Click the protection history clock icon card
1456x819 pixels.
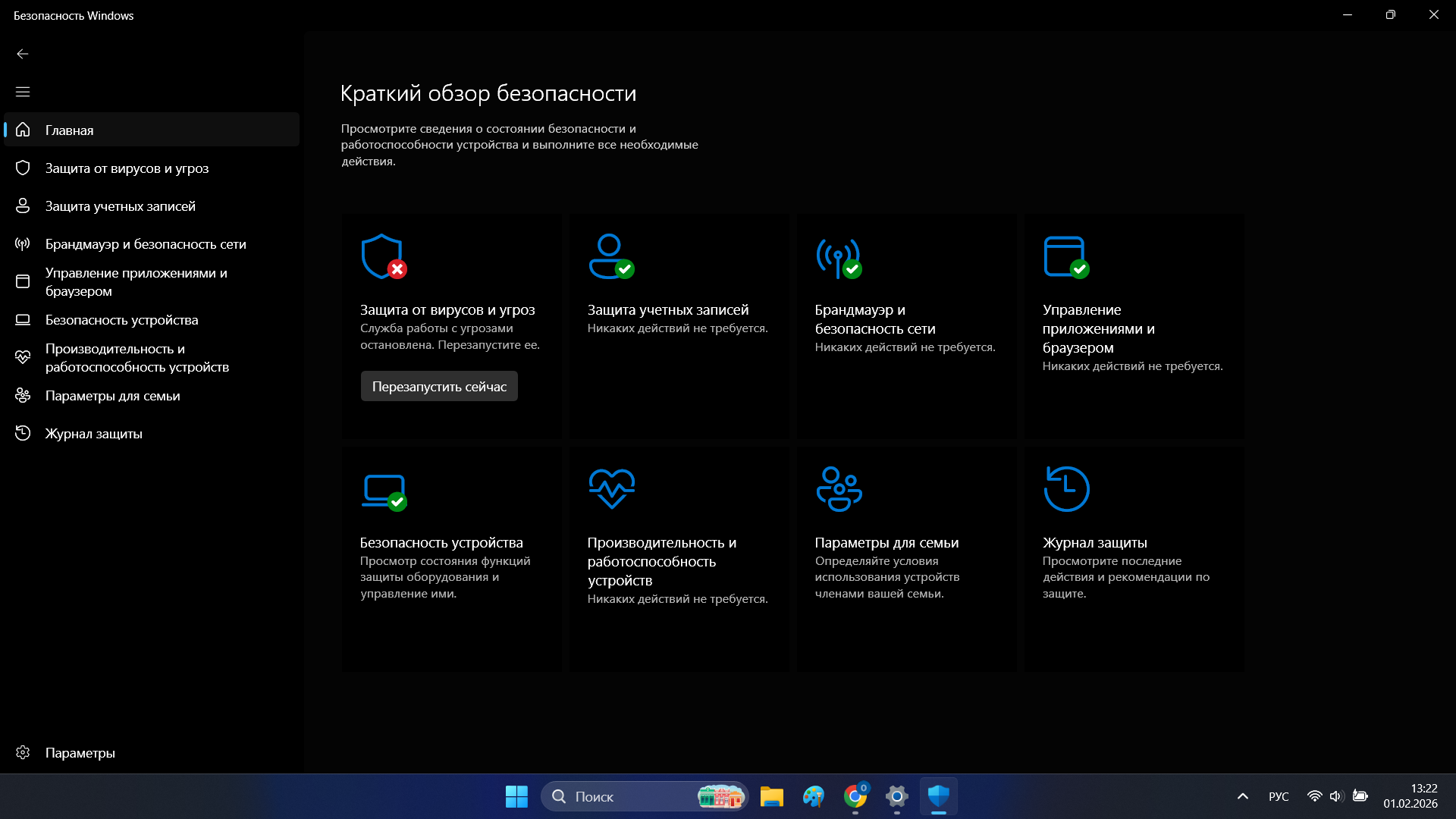click(1066, 489)
